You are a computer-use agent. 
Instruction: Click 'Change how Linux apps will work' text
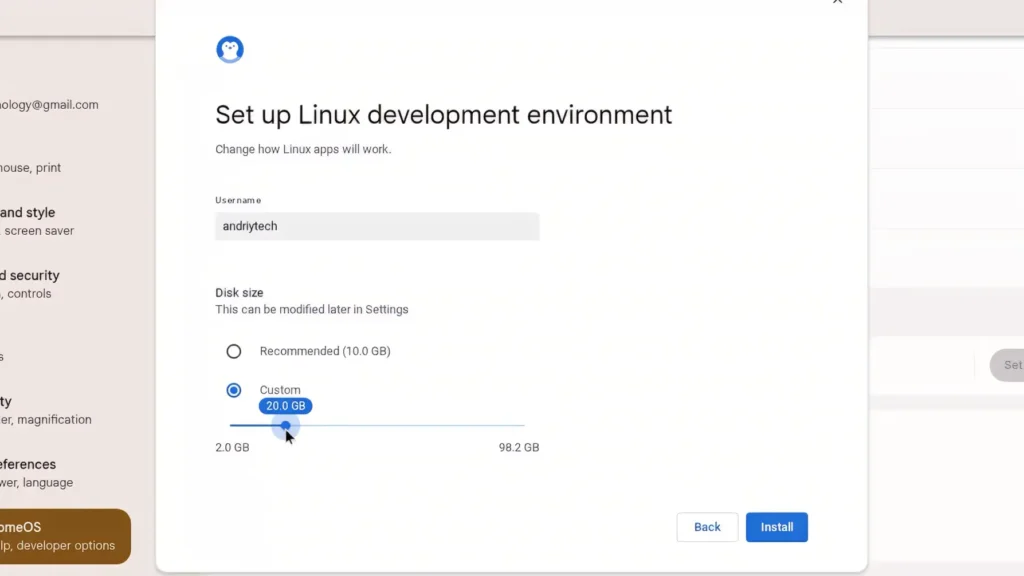click(303, 149)
